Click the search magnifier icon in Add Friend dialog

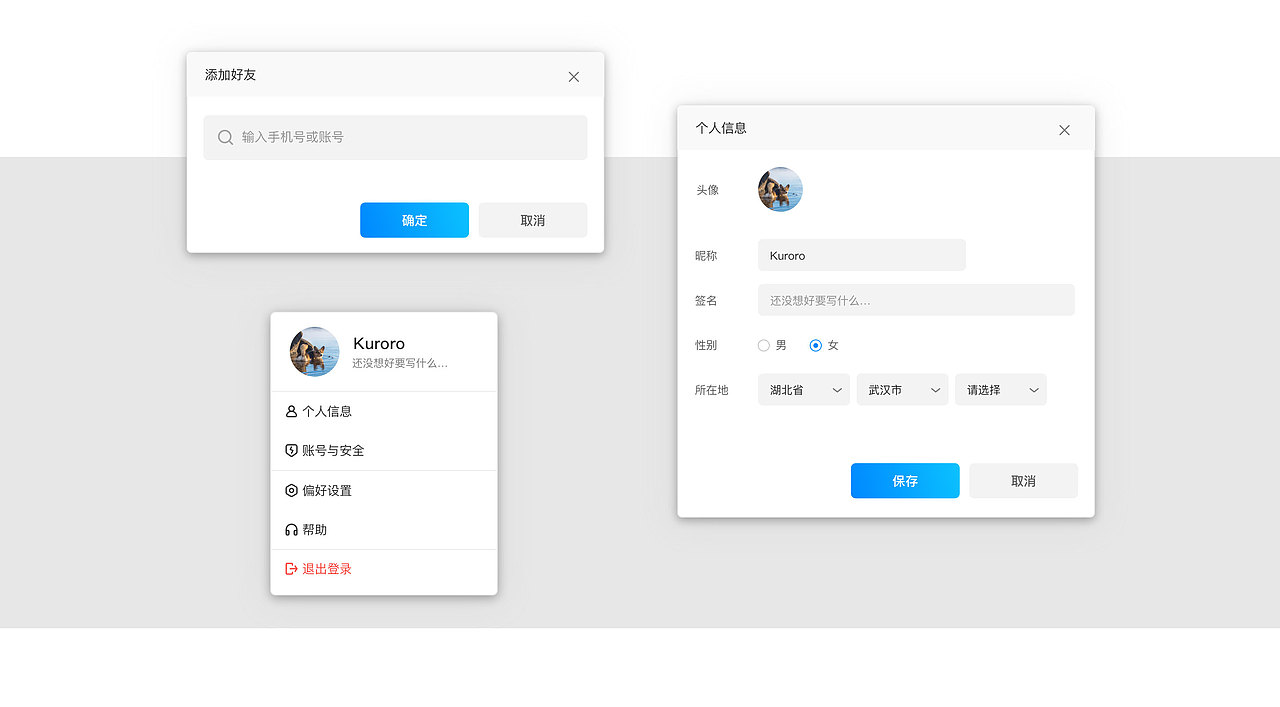click(226, 137)
